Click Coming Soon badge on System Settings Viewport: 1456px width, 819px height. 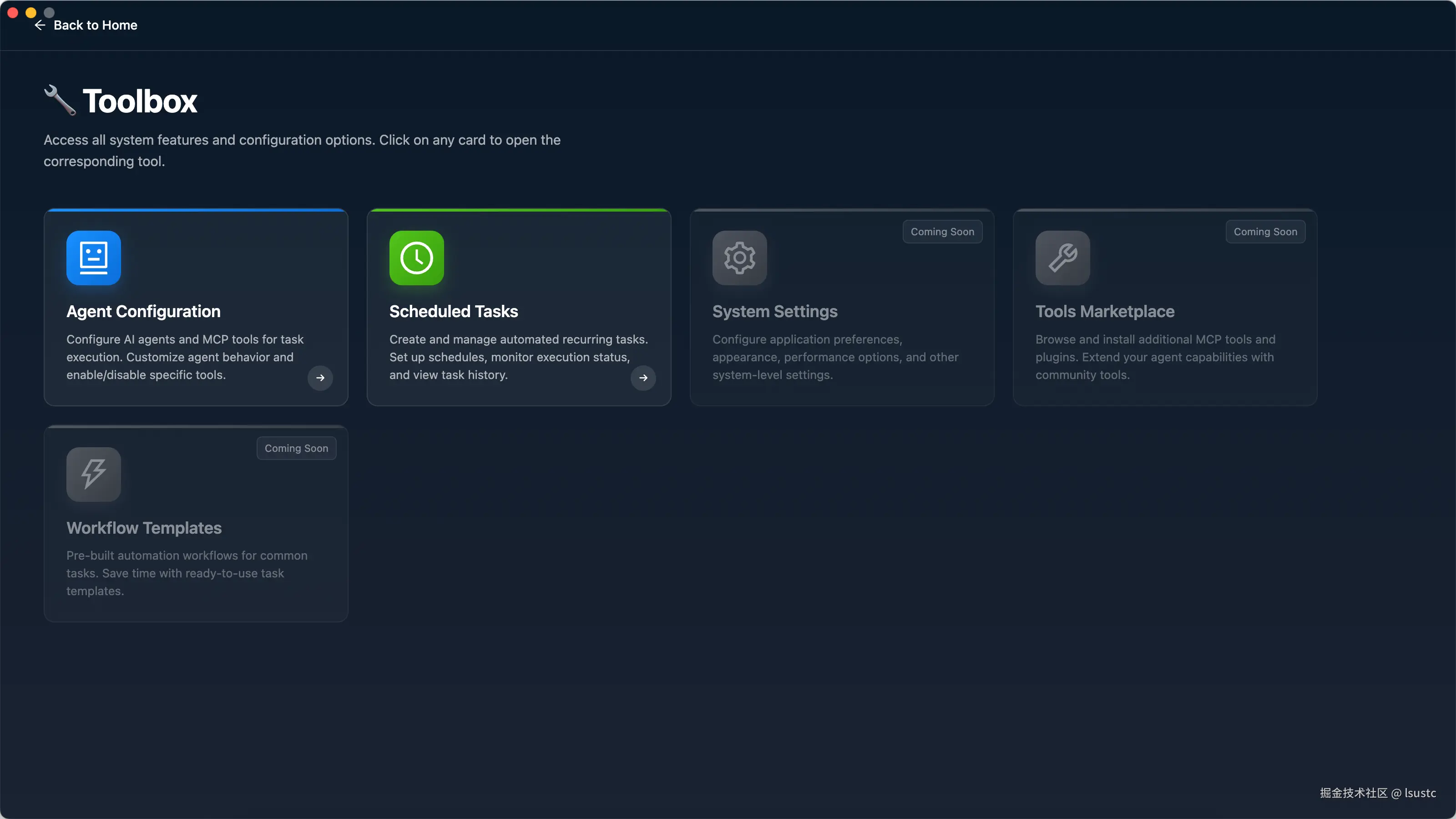click(x=942, y=232)
